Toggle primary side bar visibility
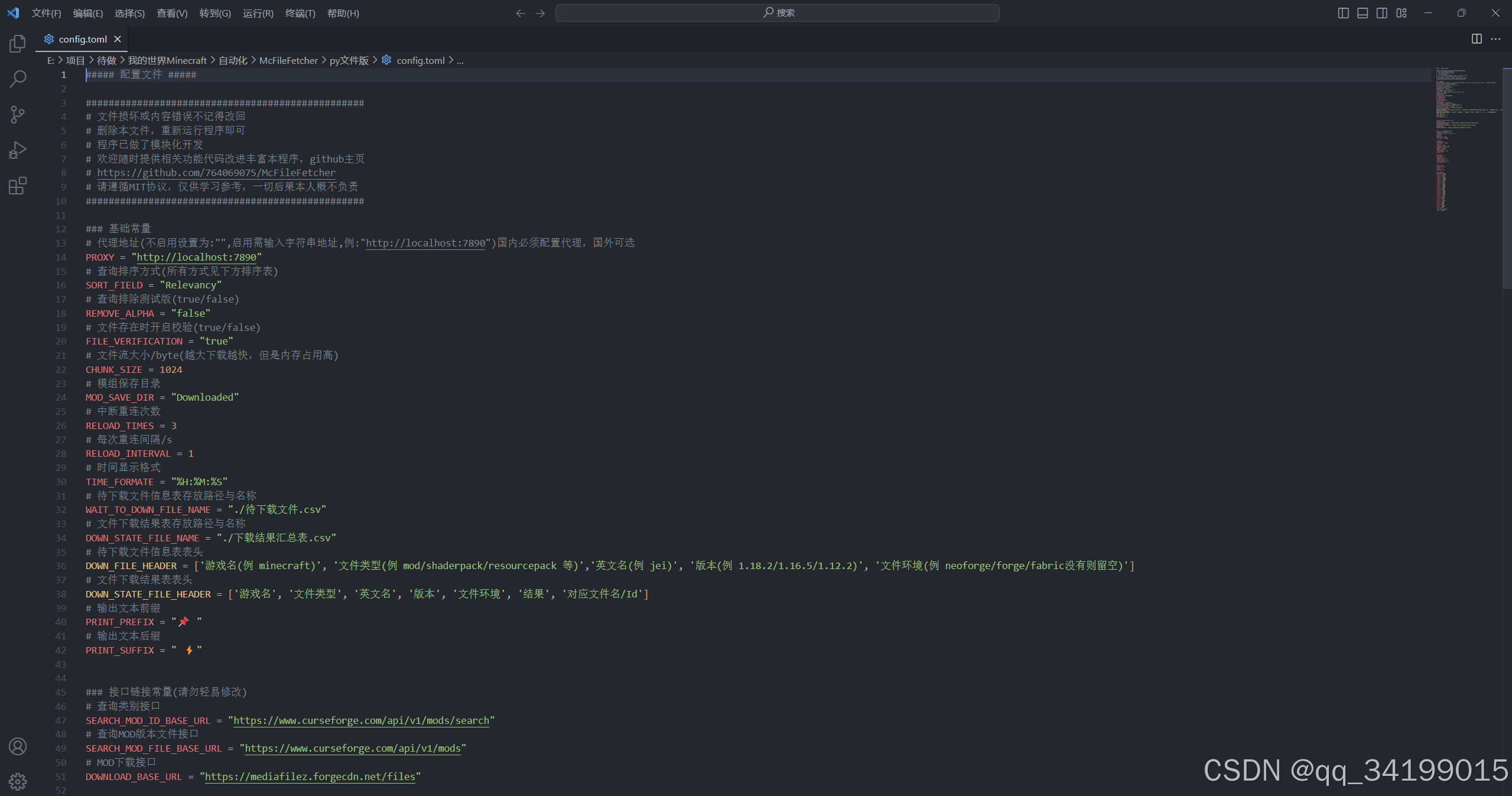 point(1342,13)
